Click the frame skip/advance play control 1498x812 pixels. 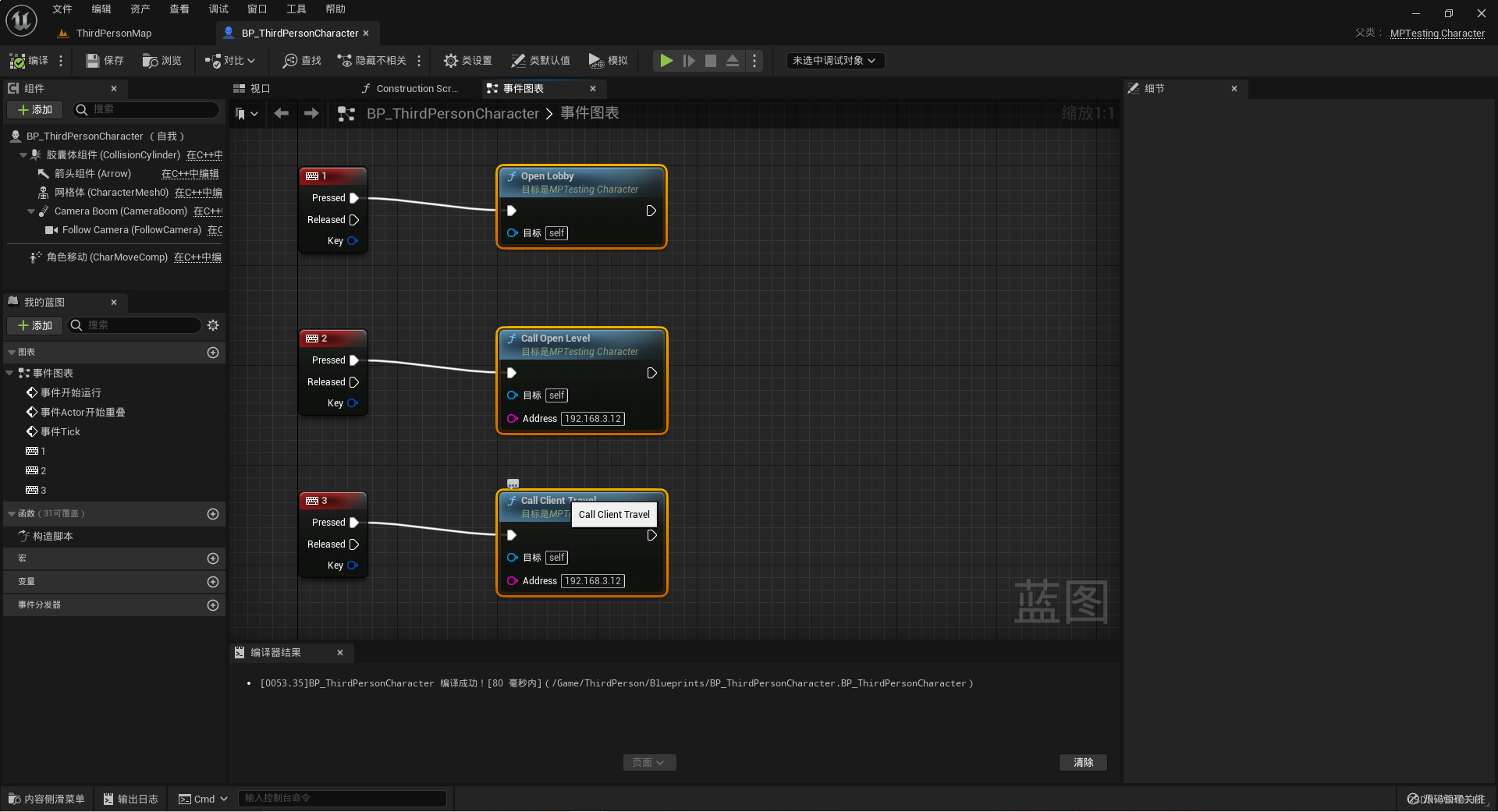tap(689, 61)
